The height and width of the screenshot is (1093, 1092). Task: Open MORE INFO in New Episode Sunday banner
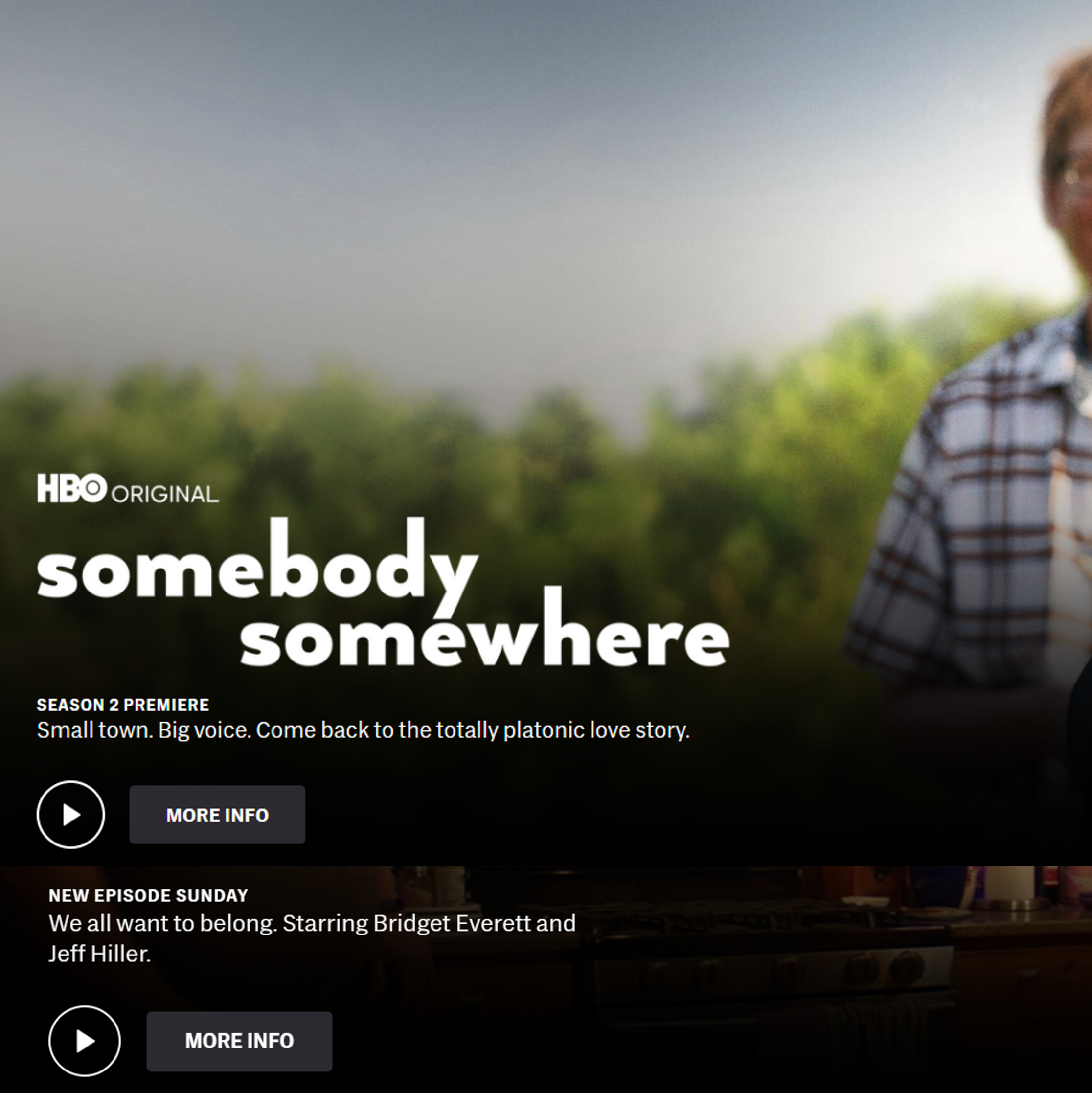click(x=239, y=1041)
